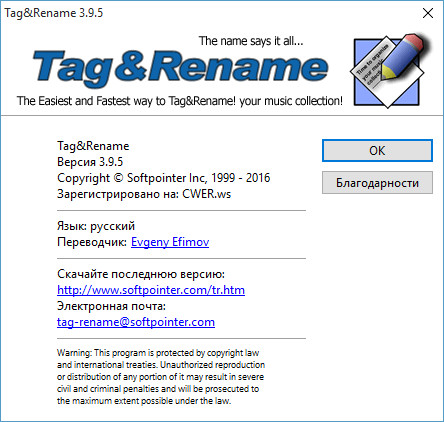The image size is (444, 422).
Task: Open the Evgeny Efimov translator link
Action: coord(170,242)
